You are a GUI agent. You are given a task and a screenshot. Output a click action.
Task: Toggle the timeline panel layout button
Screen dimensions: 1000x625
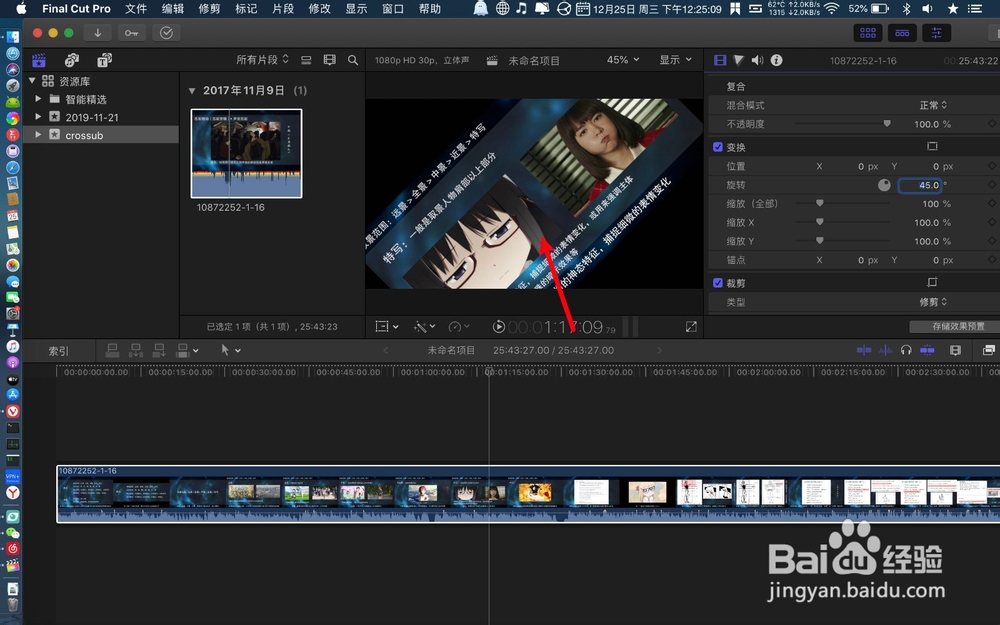tap(902, 33)
